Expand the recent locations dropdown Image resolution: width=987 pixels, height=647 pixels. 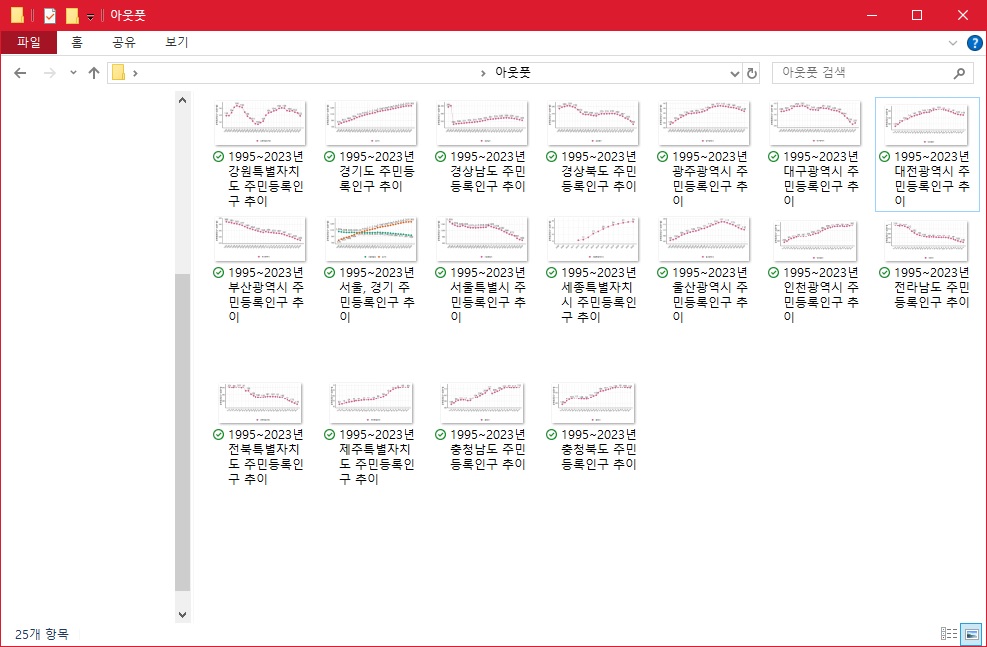[73, 73]
